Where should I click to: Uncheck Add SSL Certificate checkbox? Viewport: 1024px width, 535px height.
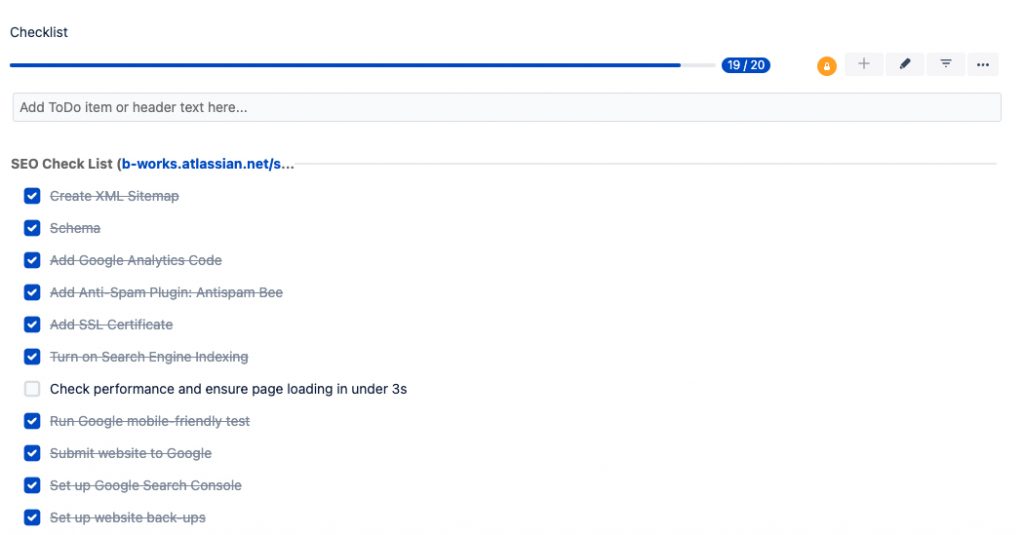[32, 325]
